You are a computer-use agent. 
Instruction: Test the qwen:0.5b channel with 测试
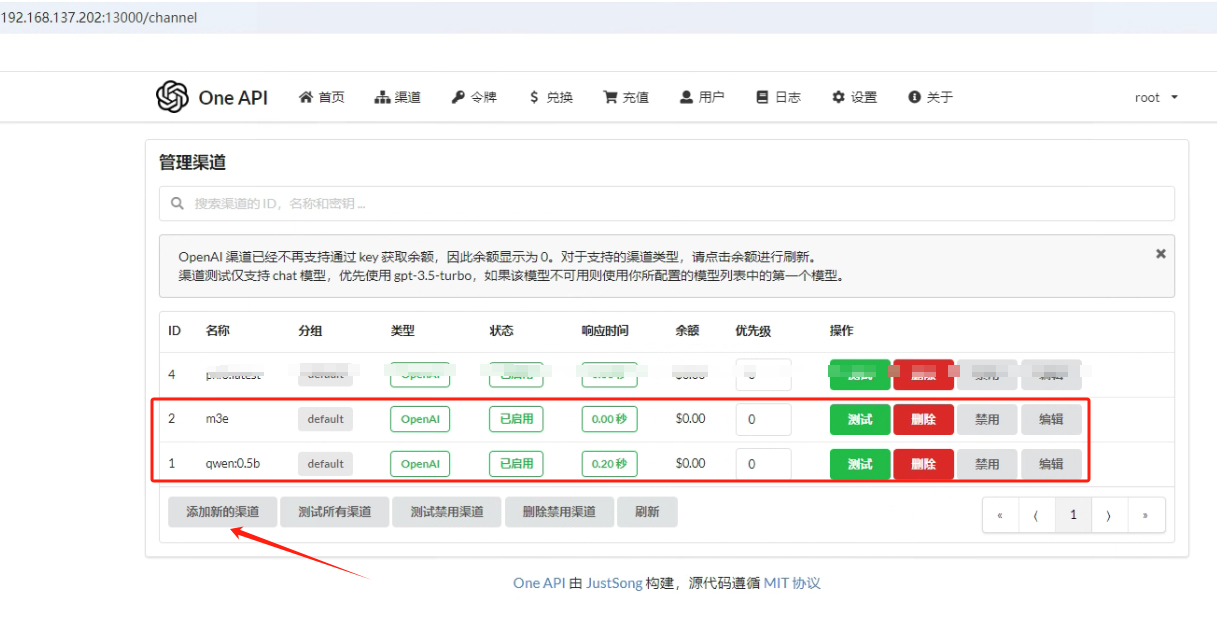[860, 464]
